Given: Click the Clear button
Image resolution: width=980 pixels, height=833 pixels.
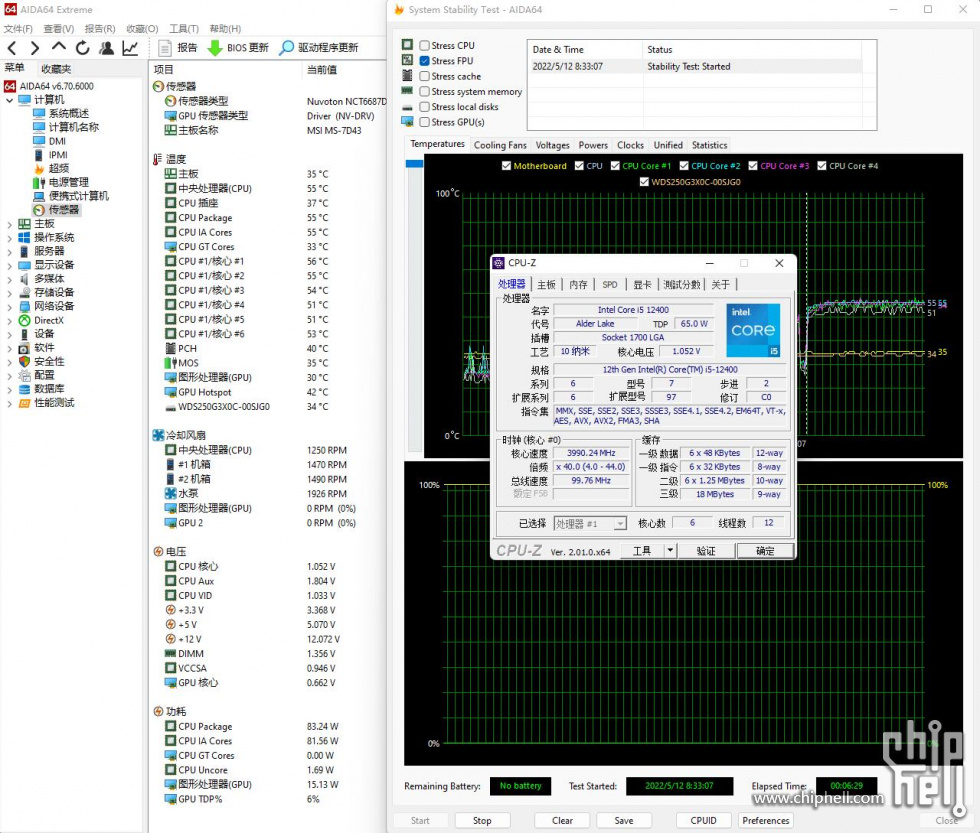Looking at the screenshot, I should click(562, 821).
